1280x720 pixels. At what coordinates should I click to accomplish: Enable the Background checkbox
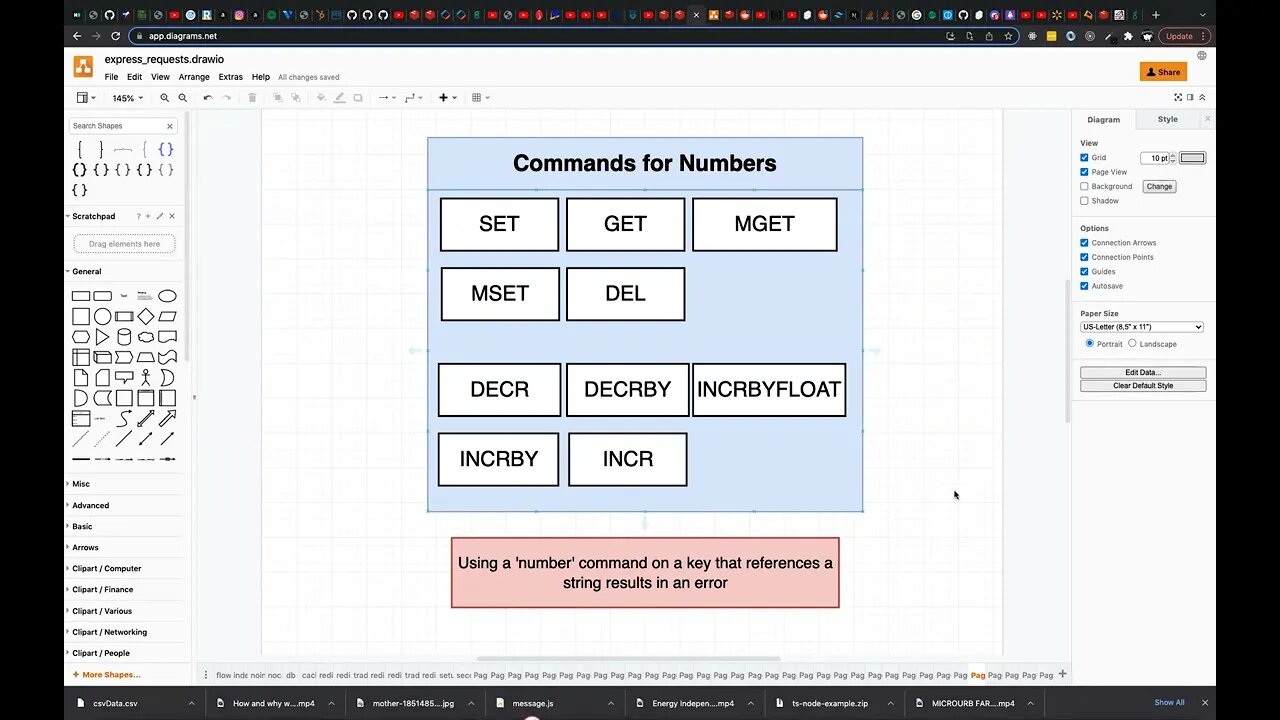[x=1084, y=186]
